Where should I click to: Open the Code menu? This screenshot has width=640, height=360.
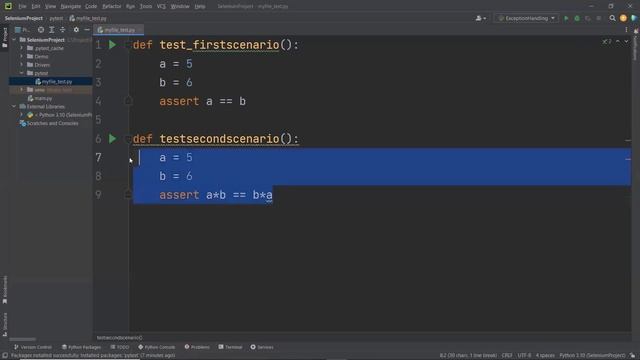[x=91, y=7]
